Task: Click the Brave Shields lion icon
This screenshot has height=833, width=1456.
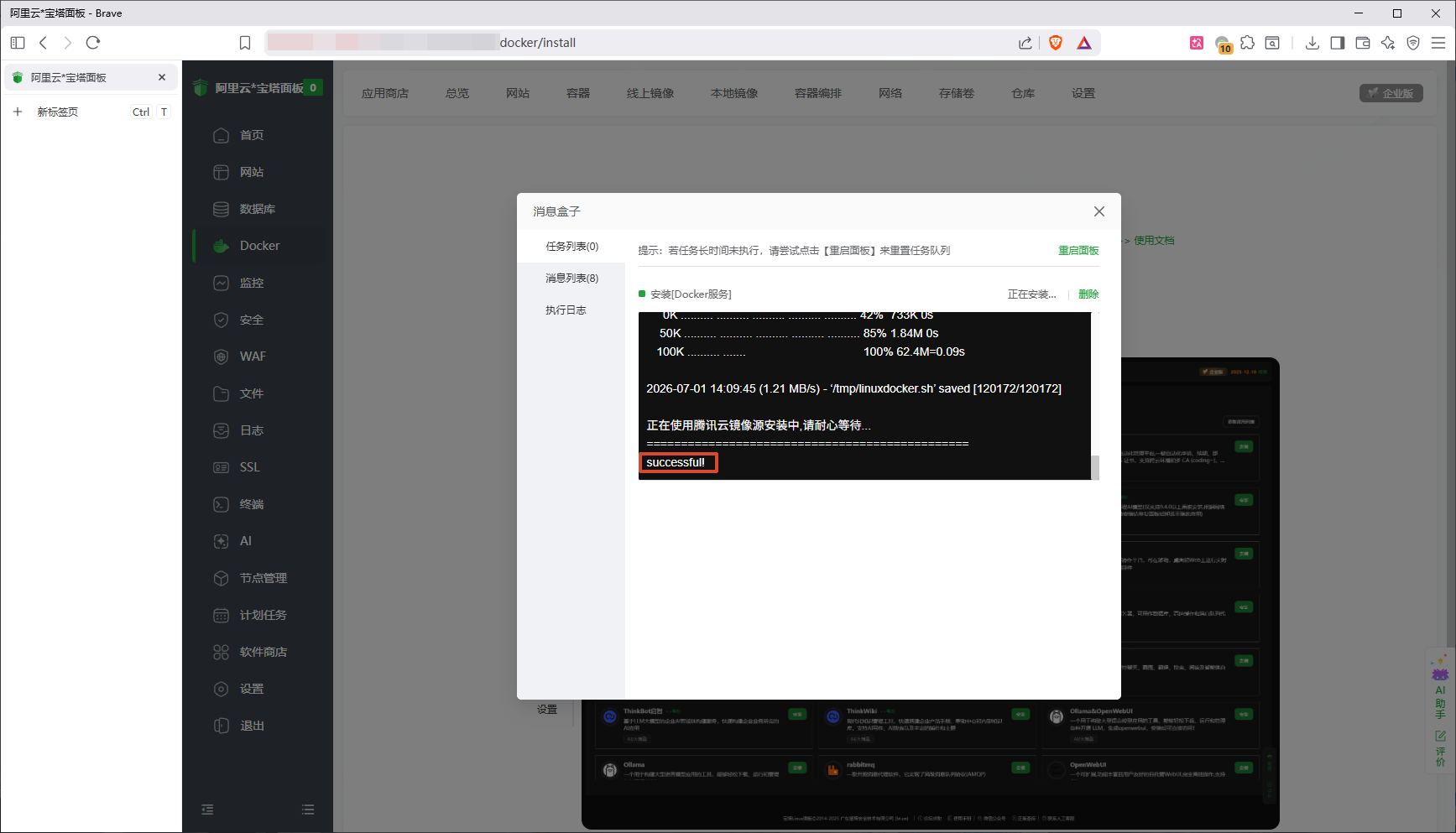Action: (1056, 43)
